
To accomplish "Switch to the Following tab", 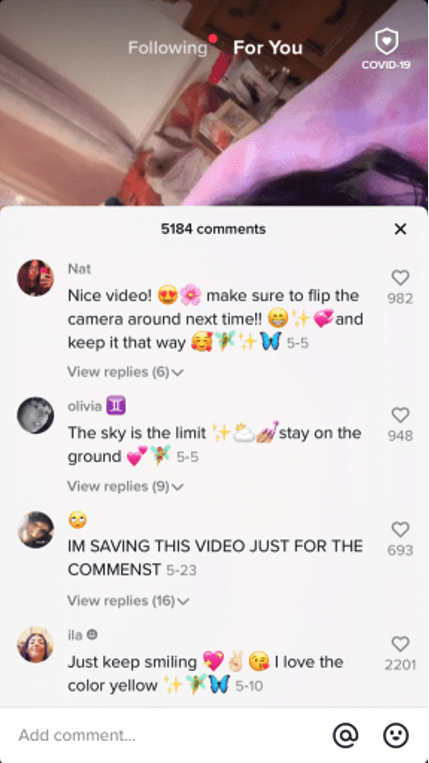I will click(x=167, y=48).
